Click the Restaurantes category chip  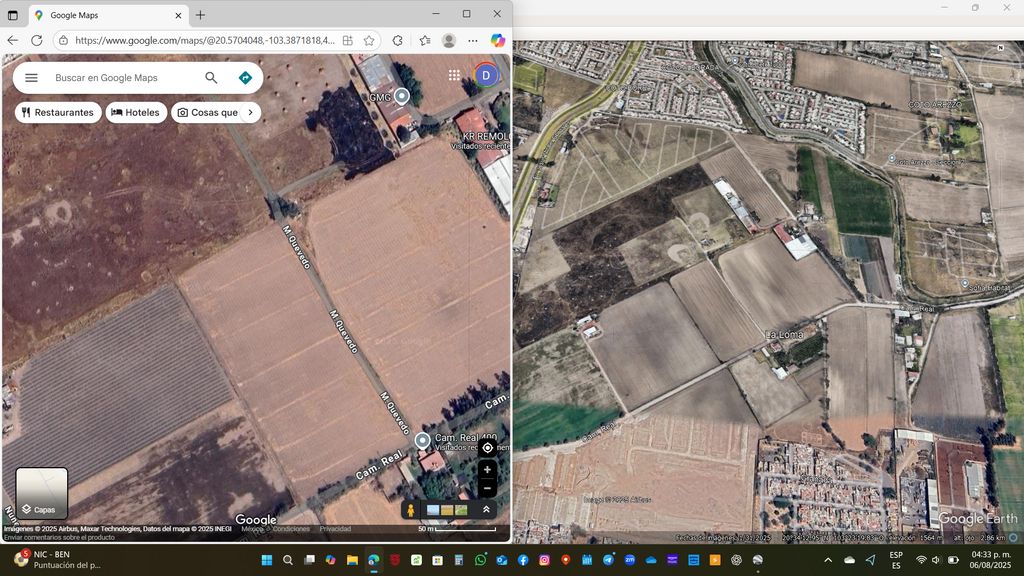pos(58,113)
